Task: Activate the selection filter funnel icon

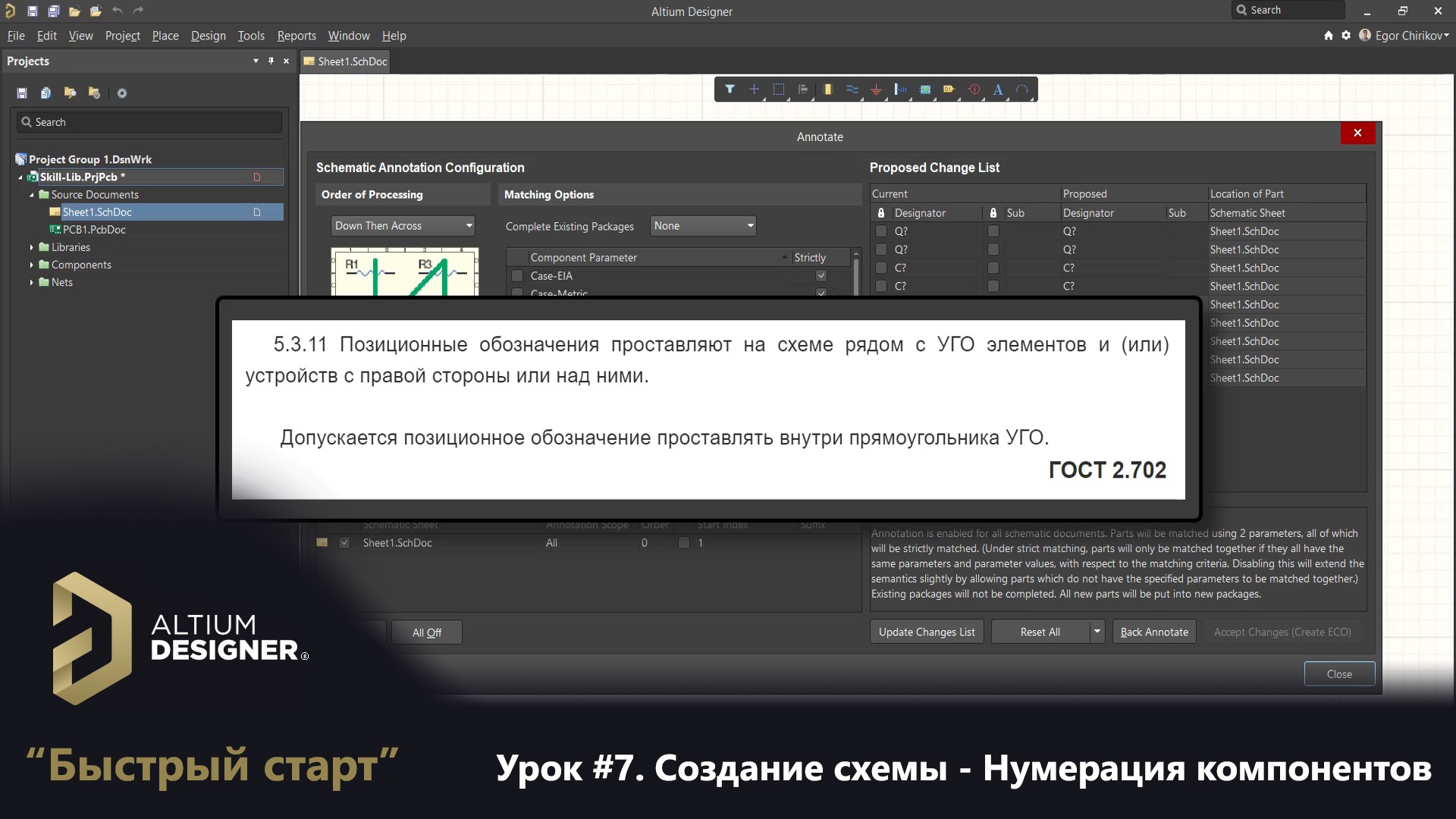Action: (x=730, y=89)
